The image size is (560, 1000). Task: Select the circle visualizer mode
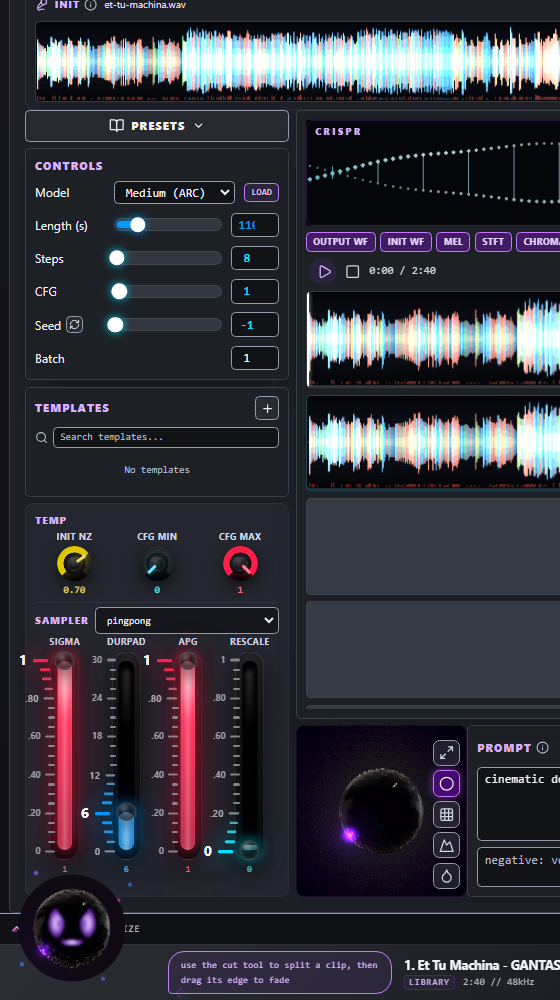(x=446, y=783)
